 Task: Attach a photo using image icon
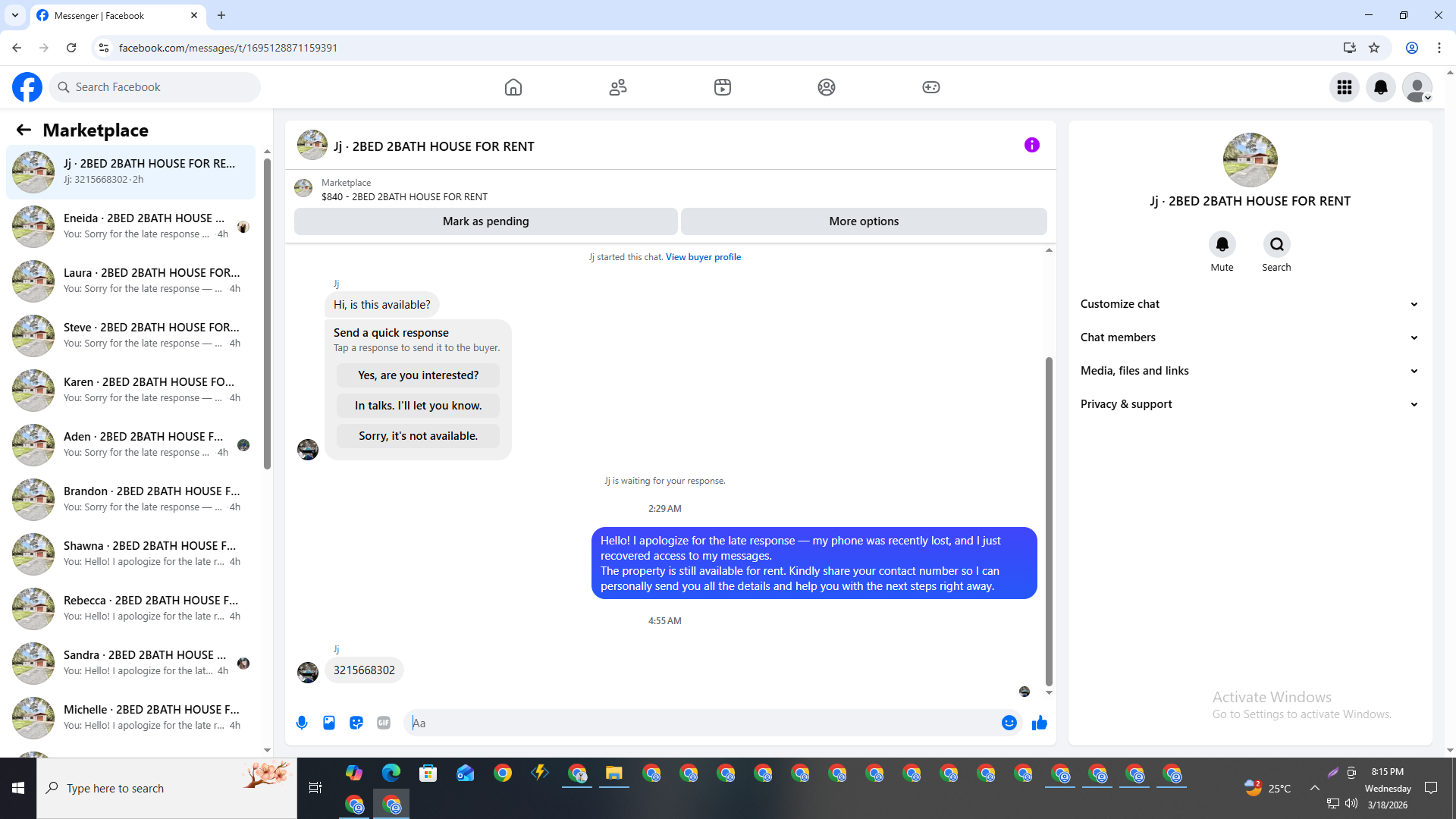pos(329,723)
